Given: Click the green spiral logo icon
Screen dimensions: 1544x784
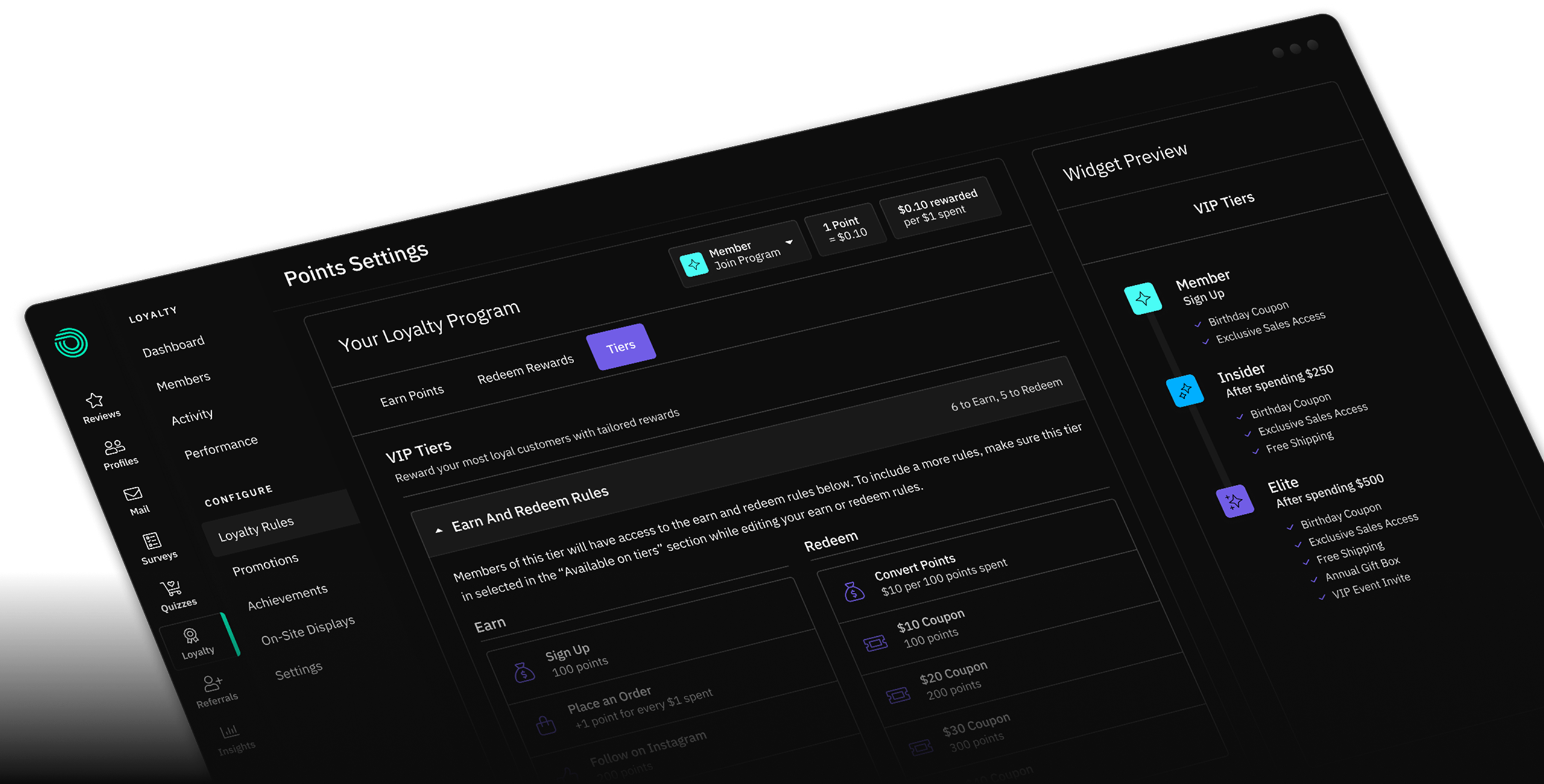Looking at the screenshot, I should coord(71,343).
